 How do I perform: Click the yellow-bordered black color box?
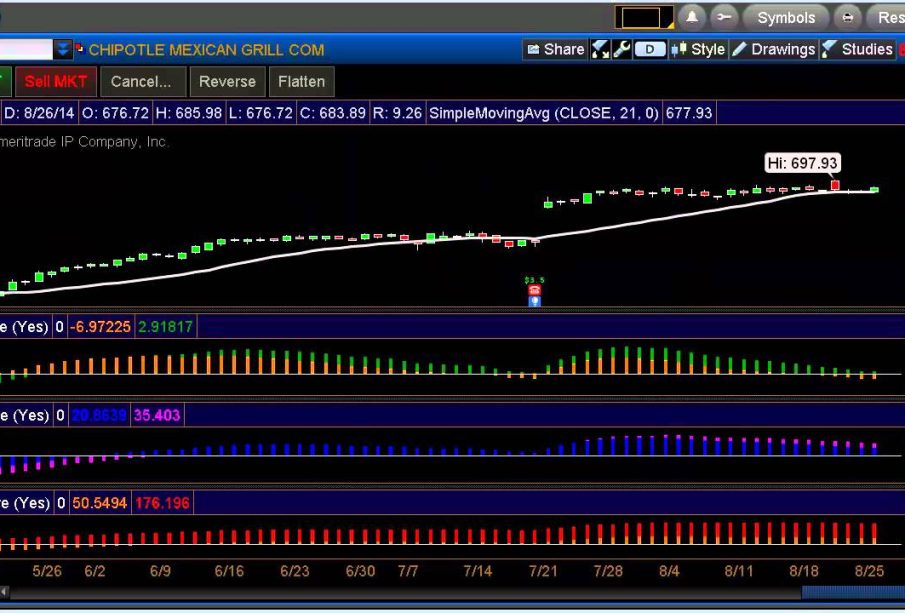click(644, 18)
